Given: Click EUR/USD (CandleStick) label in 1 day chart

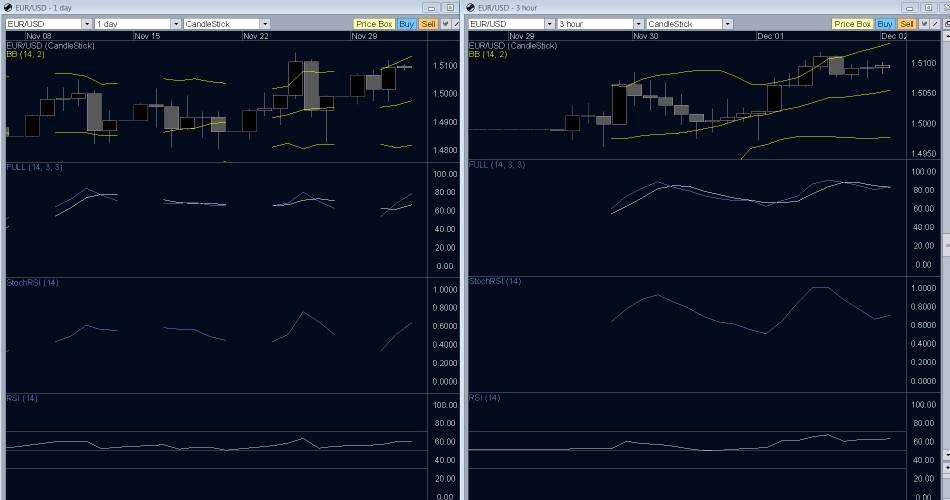Looking at the screenshot, I should click(x=50, y=45).
